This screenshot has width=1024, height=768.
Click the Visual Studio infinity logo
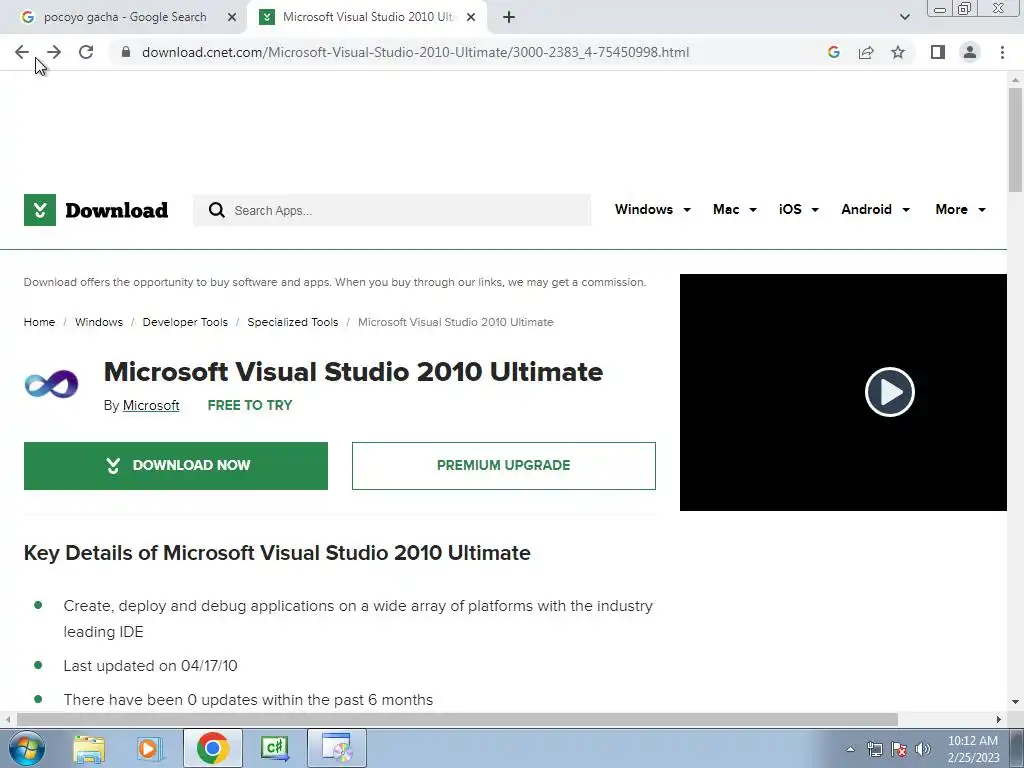pos(51,383)
